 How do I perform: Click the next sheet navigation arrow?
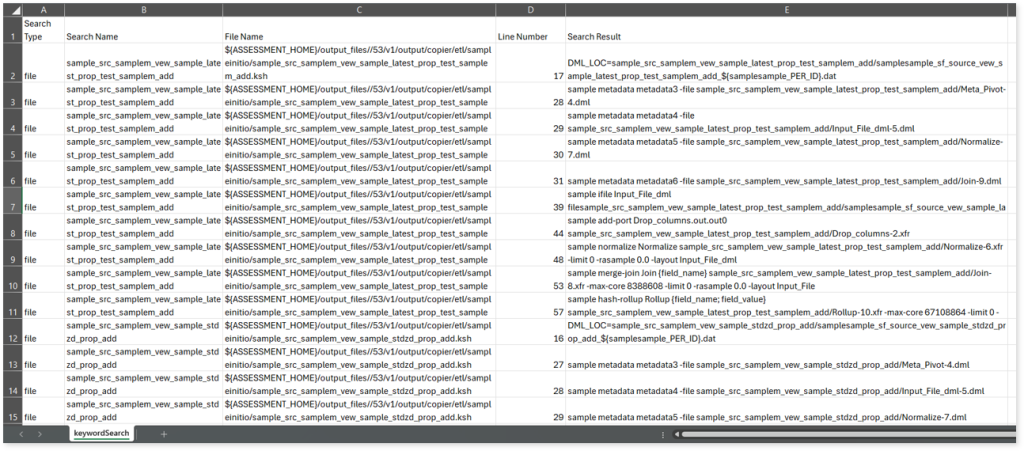coord(39,434)
